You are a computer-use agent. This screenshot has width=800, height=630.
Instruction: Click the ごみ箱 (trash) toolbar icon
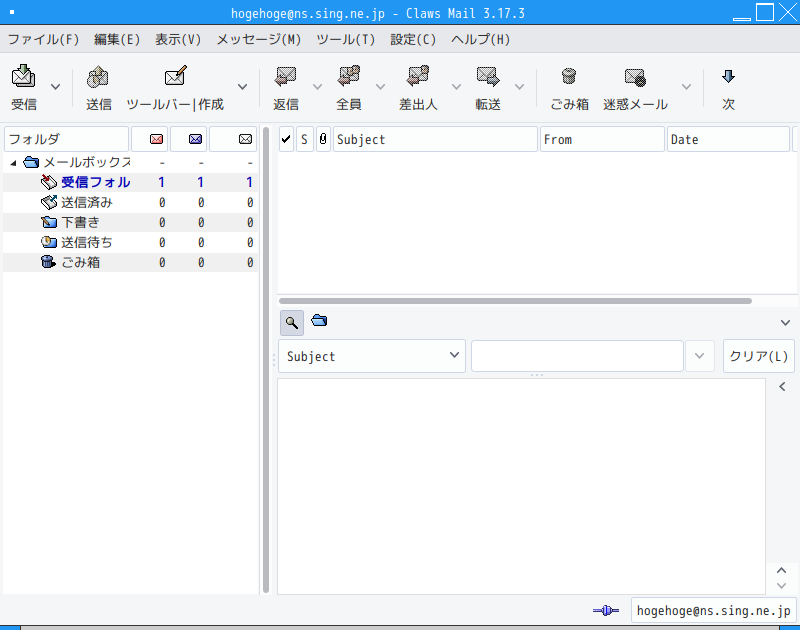coord(569,77)
